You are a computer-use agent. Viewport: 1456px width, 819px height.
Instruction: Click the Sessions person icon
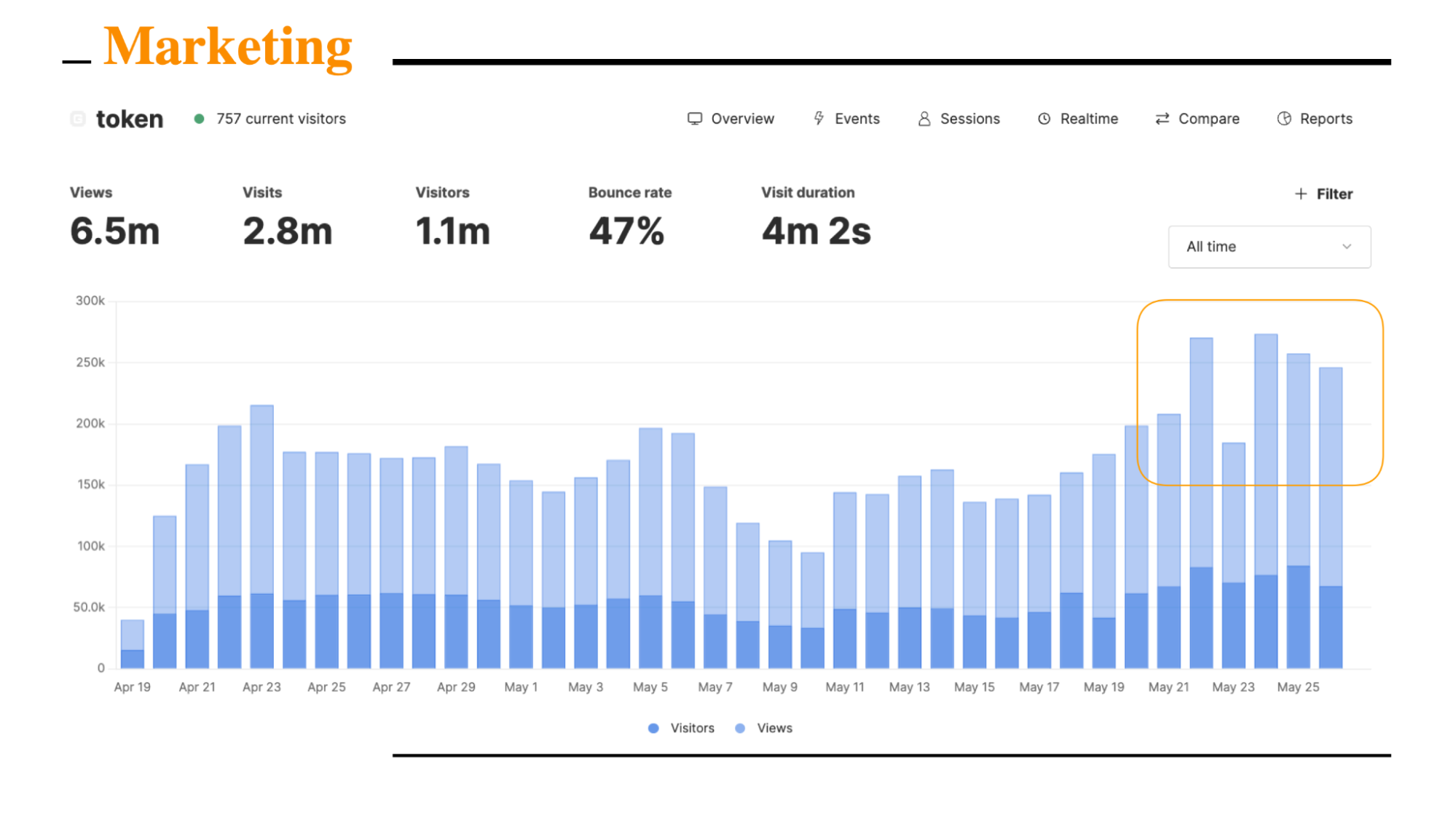coord(924,119)
